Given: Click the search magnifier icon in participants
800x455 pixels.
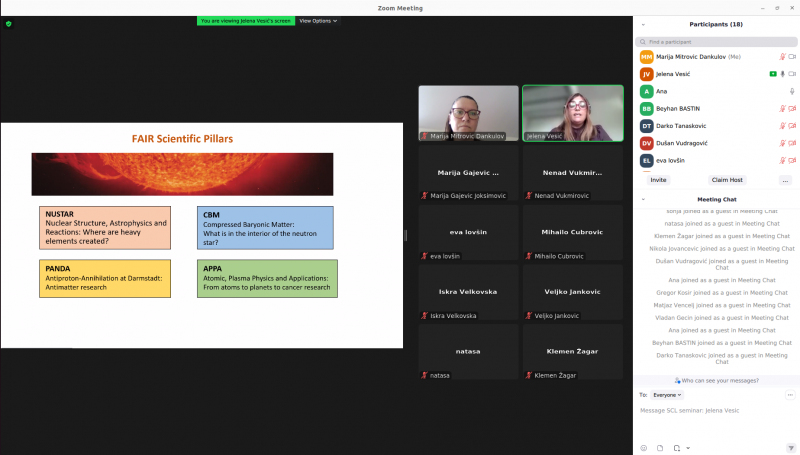Looking at the screenshot, I should [643, 42].
